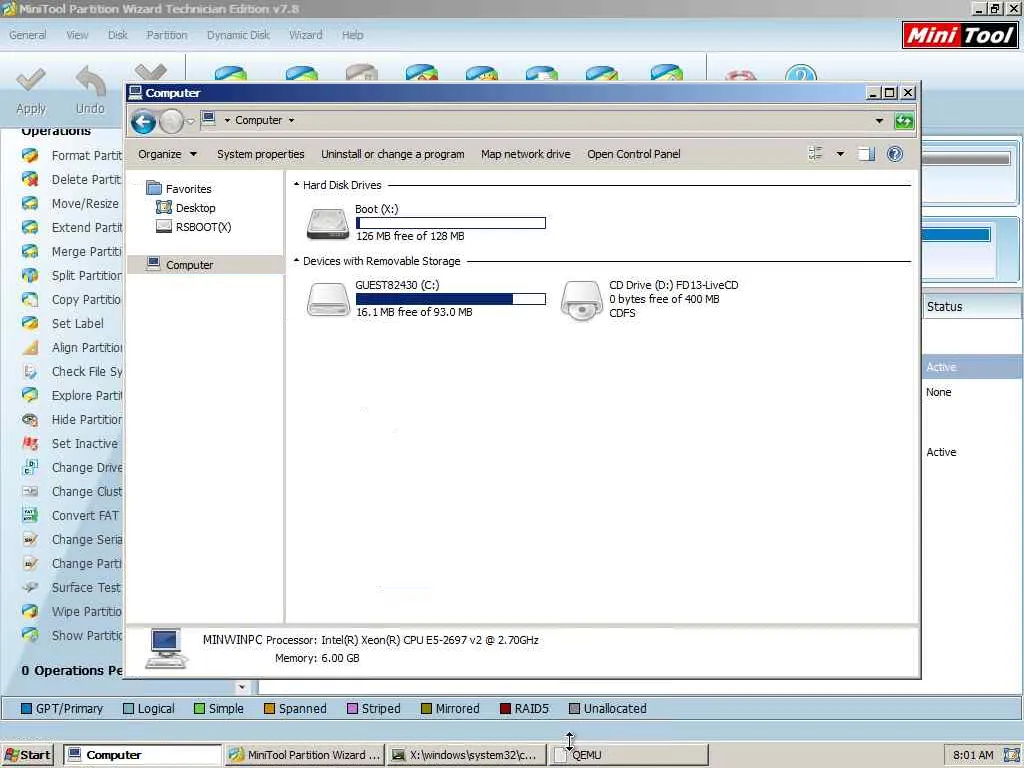Screen dimensions: 1024x768
Task: Click the Change Serial Number icon
Action: click(x=30, y=539)
